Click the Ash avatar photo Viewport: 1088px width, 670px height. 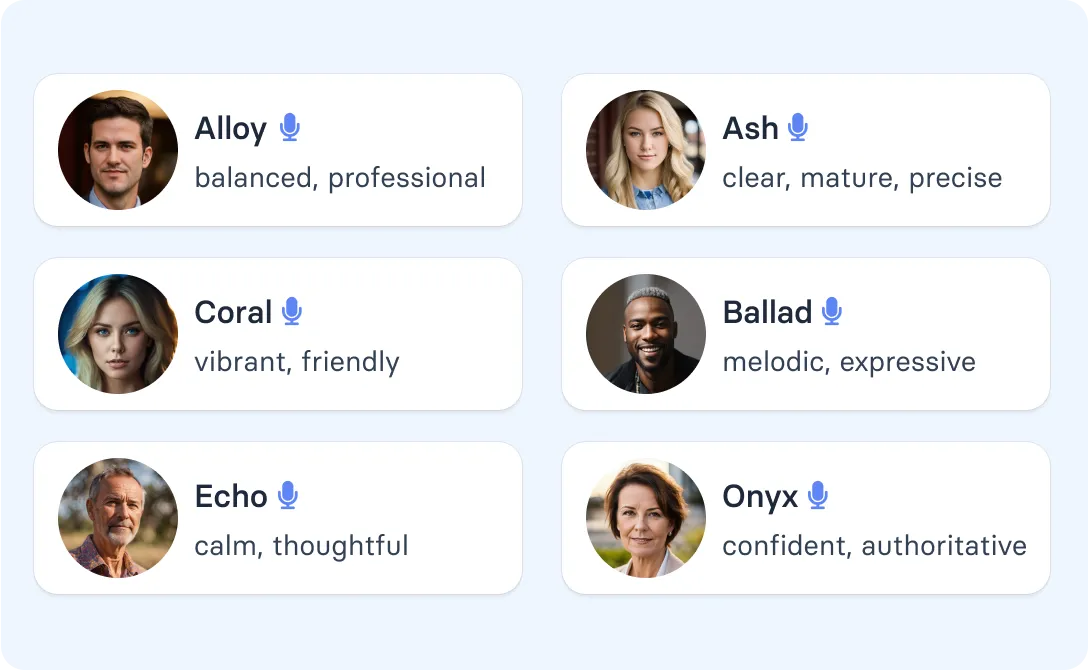pos(644,149)
